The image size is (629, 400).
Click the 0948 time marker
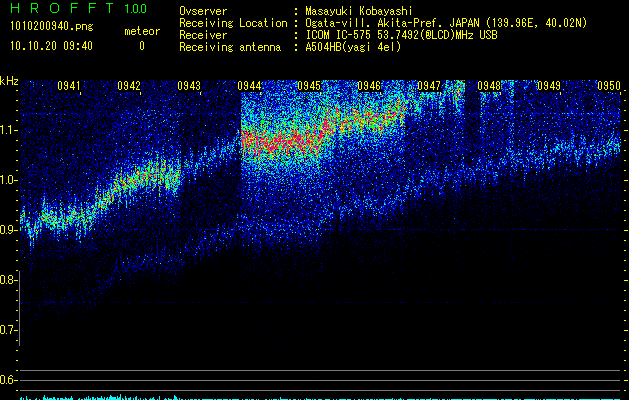(489, 86)
